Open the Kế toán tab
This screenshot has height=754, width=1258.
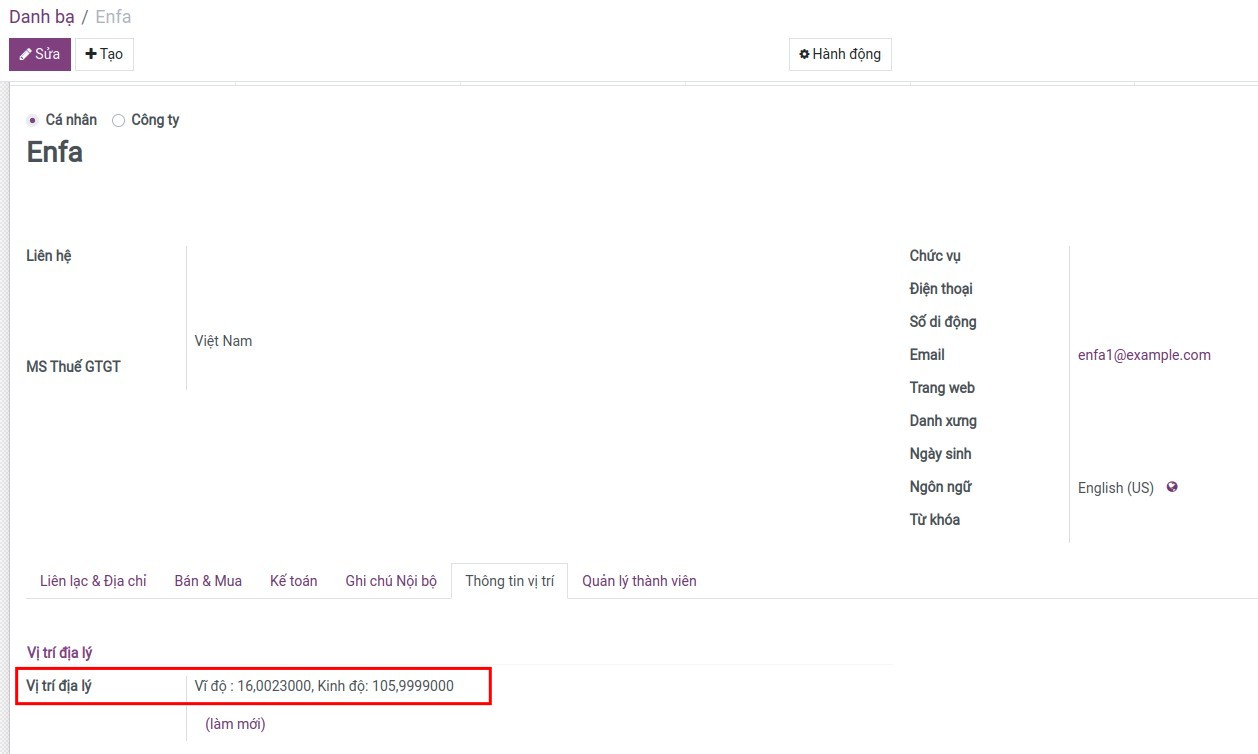293,581
